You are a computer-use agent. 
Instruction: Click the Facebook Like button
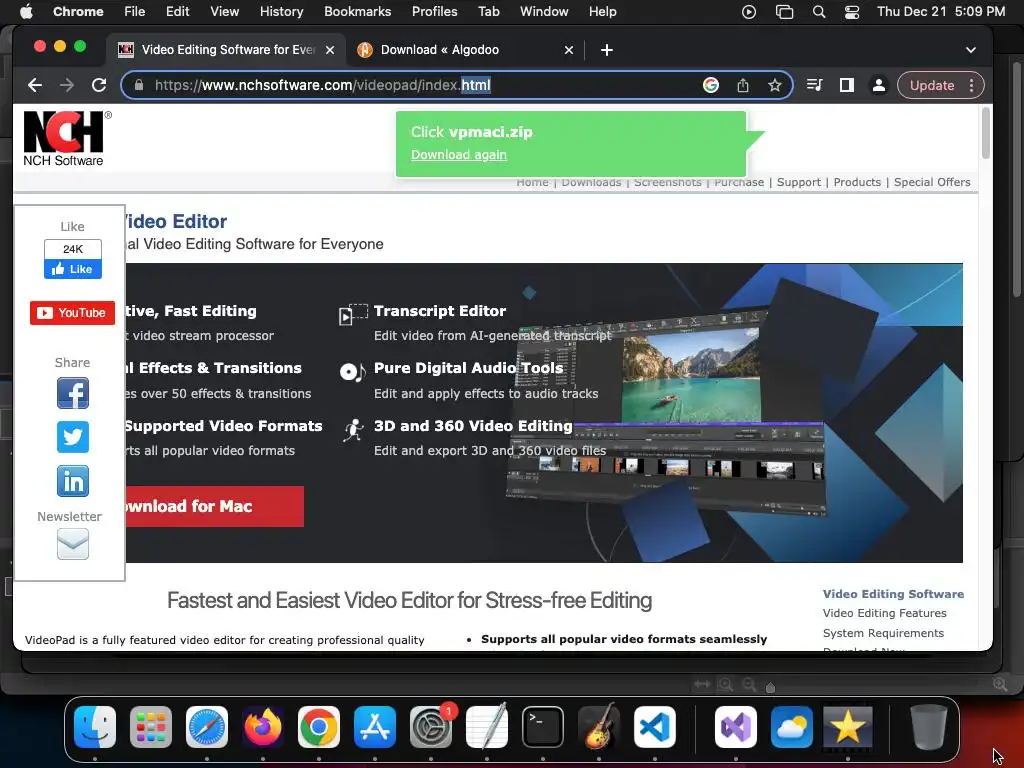tap(72, 269)
